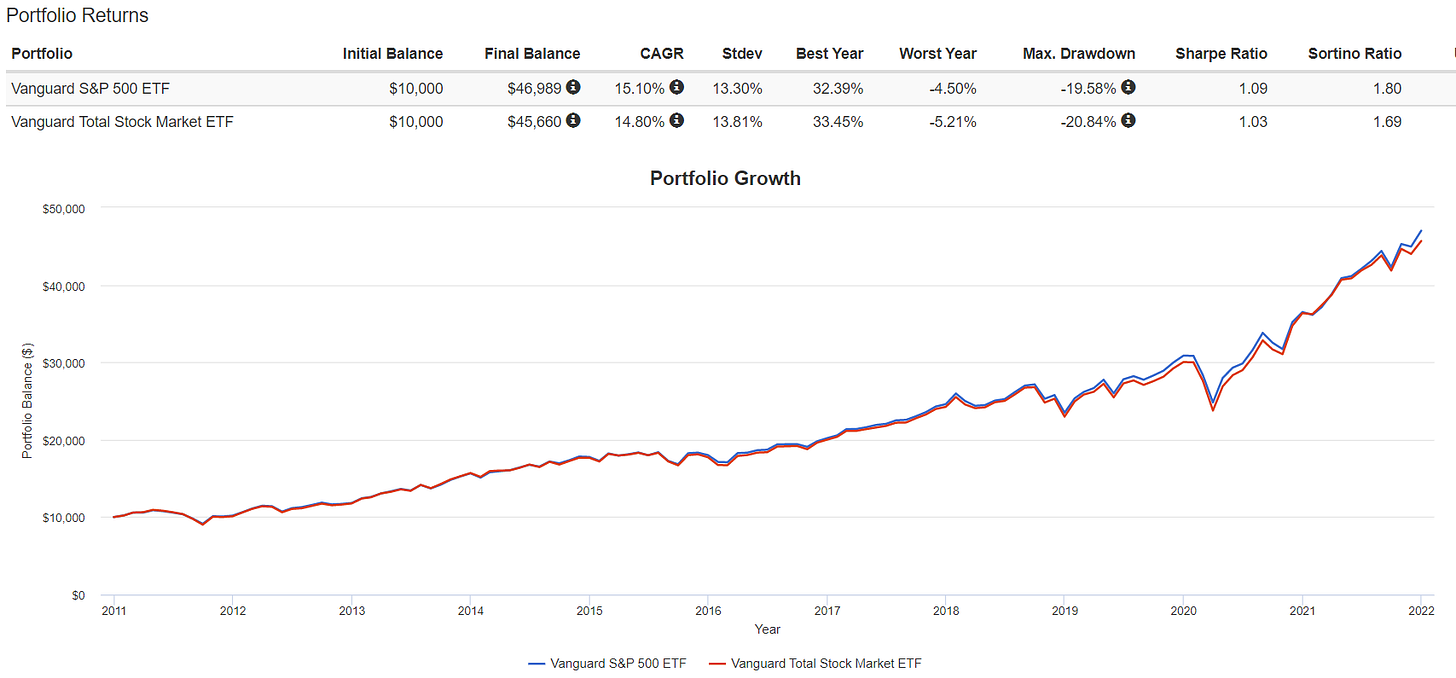Click the 1.09 Sharpe ratio value
This screenshot has width=1456, height=678.
pyautogui.click(x=1253, y=88)
